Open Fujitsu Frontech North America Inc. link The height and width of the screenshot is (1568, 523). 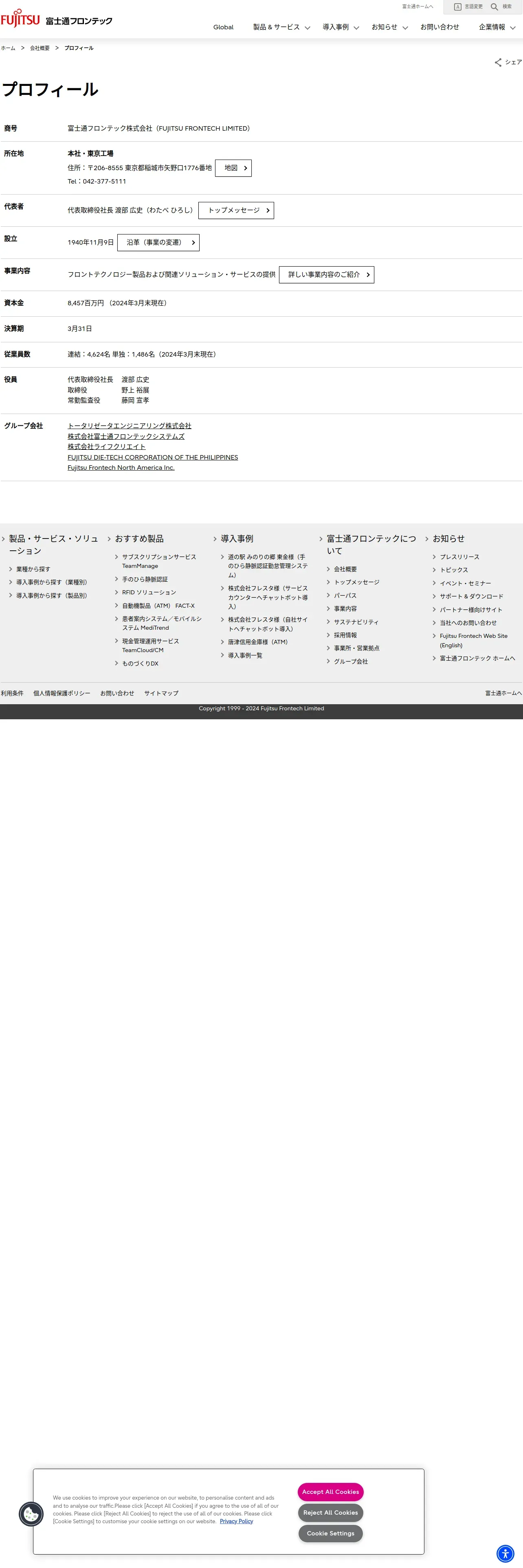(121, 467)
